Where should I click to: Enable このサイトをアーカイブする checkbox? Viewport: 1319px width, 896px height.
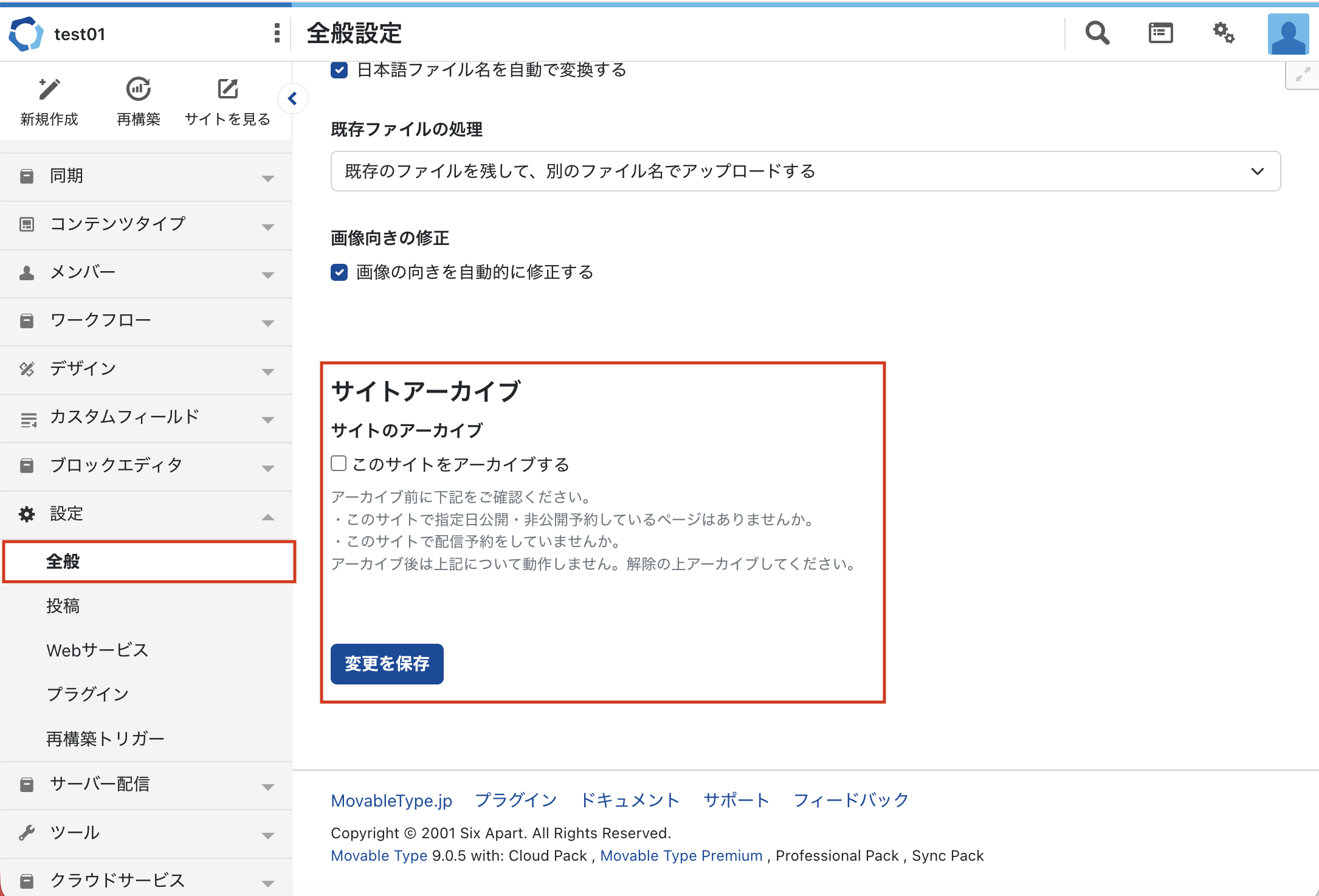point(339,464)
